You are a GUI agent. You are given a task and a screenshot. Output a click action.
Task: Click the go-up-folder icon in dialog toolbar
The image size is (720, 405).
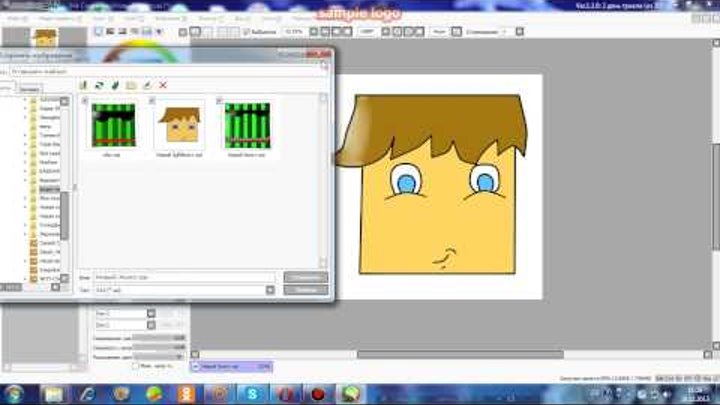tap(84, 86)
